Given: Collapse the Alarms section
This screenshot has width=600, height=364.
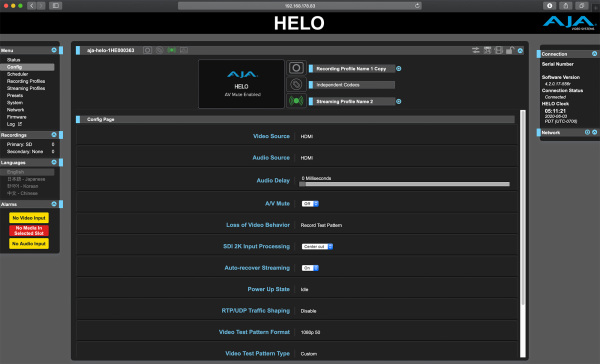Looking at the screenshot, I should [54, 204].
